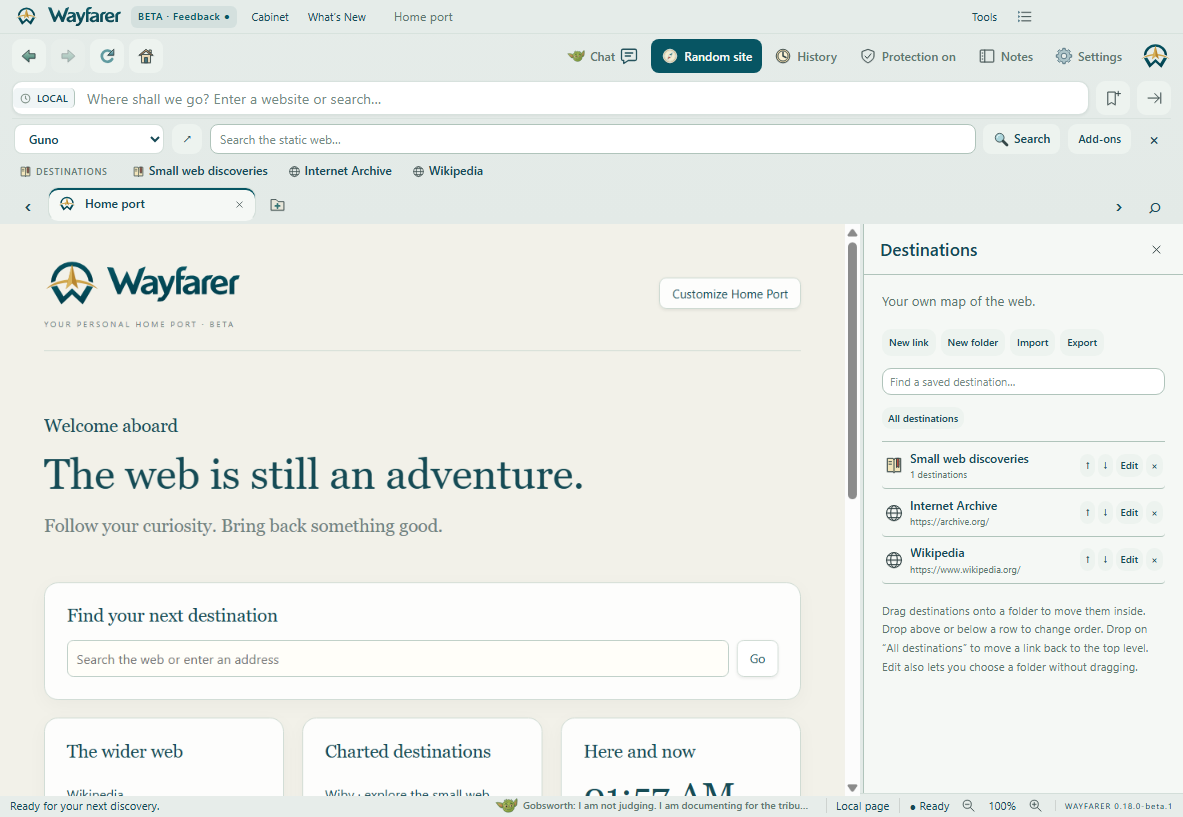Screen dimensions: 1183x817
Task: Click the LOCAL badge in the address bar
Action: point(45,99)
